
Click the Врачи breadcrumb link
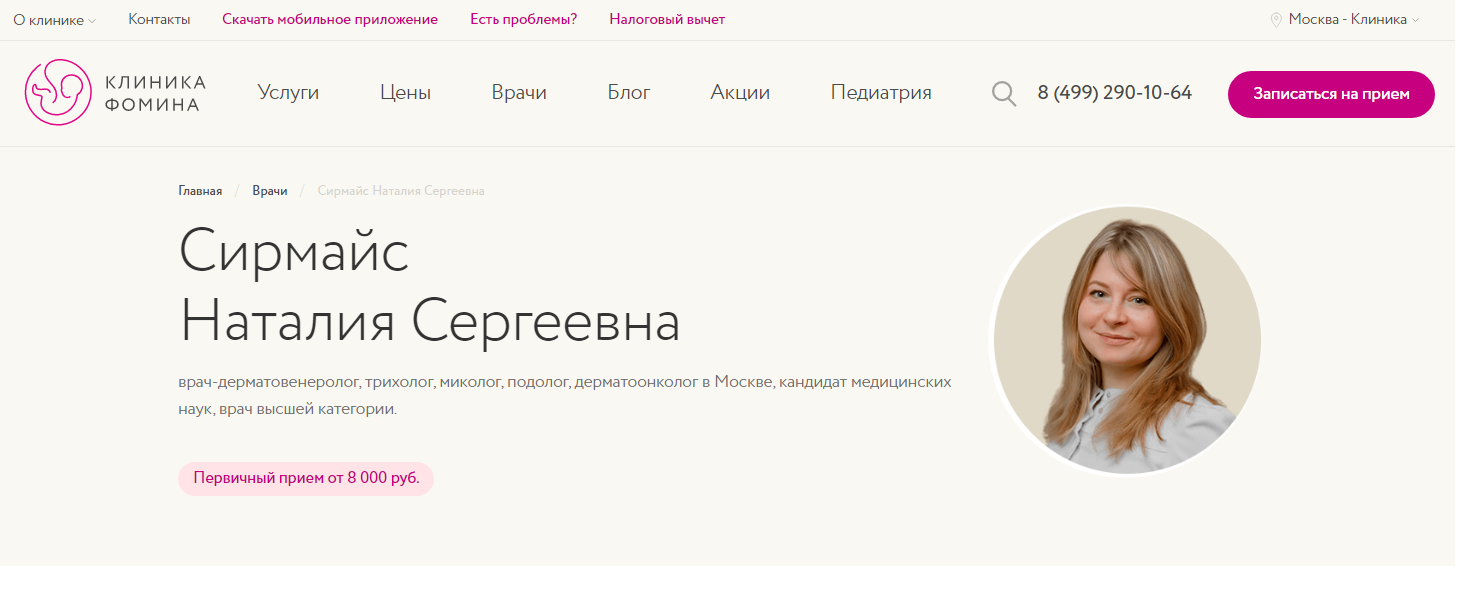click(270, 191)
